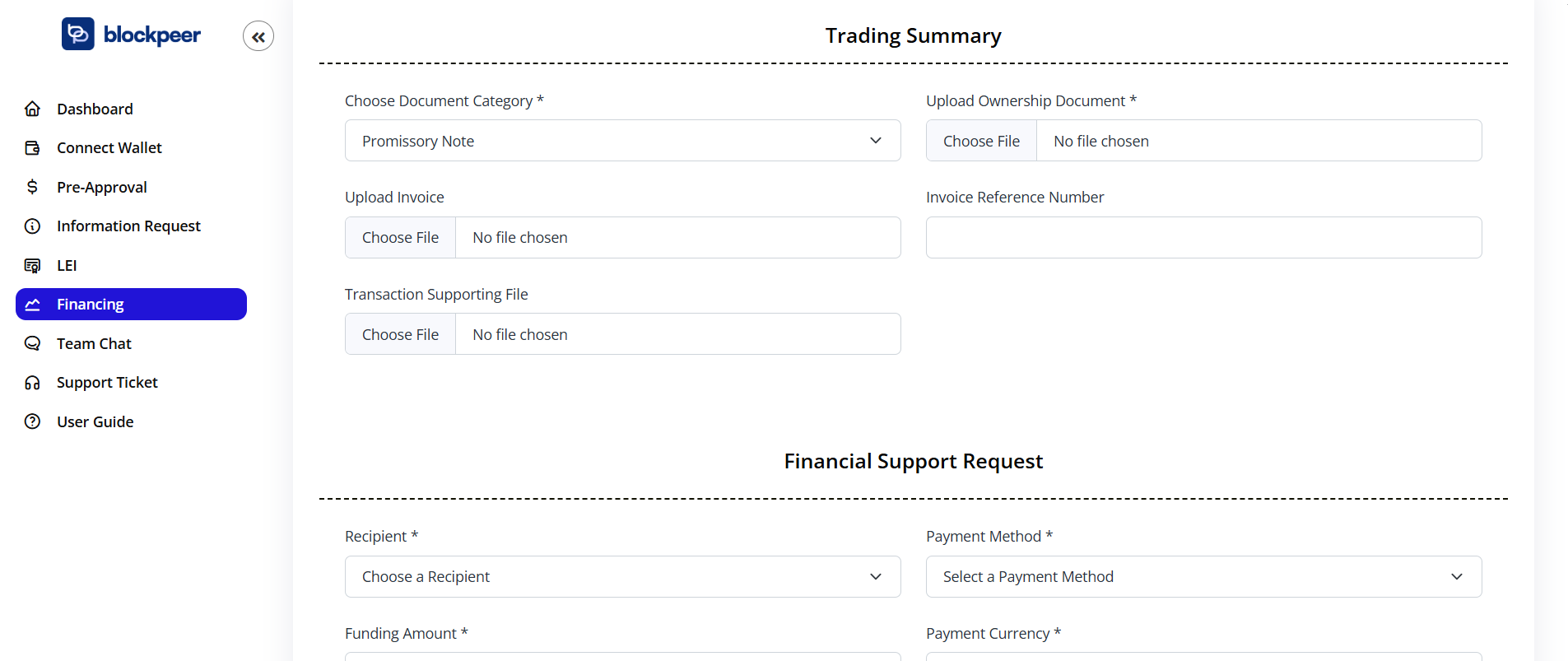Click the LEI certificate icon

(33, 265)
